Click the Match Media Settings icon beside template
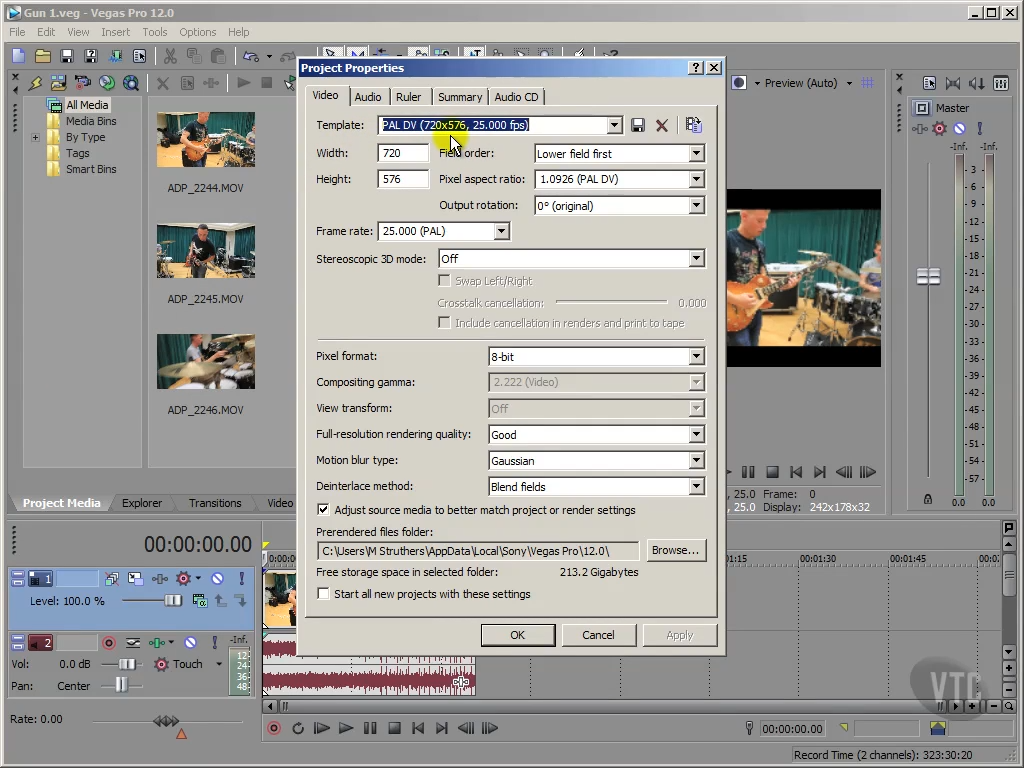This screenshot has height=768, width=1024. pyautogui.click(x=694, y=125)
